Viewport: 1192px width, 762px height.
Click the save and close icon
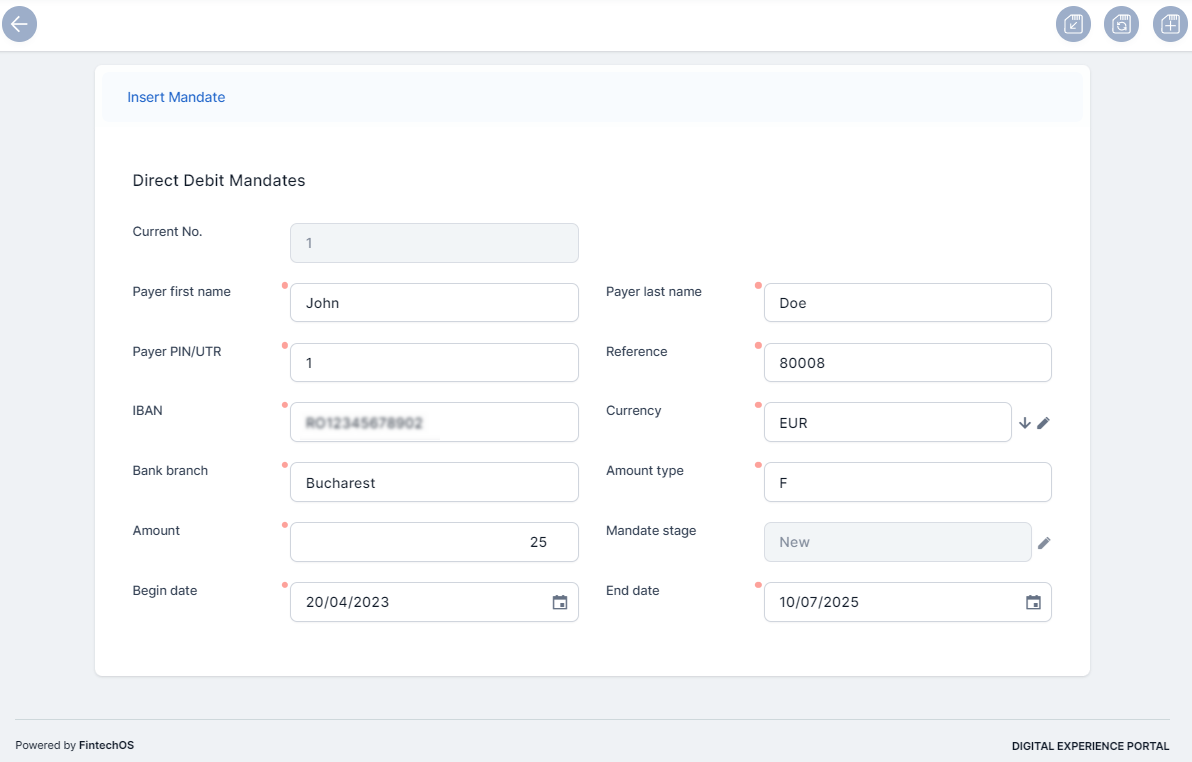(x=1073, y=24)
